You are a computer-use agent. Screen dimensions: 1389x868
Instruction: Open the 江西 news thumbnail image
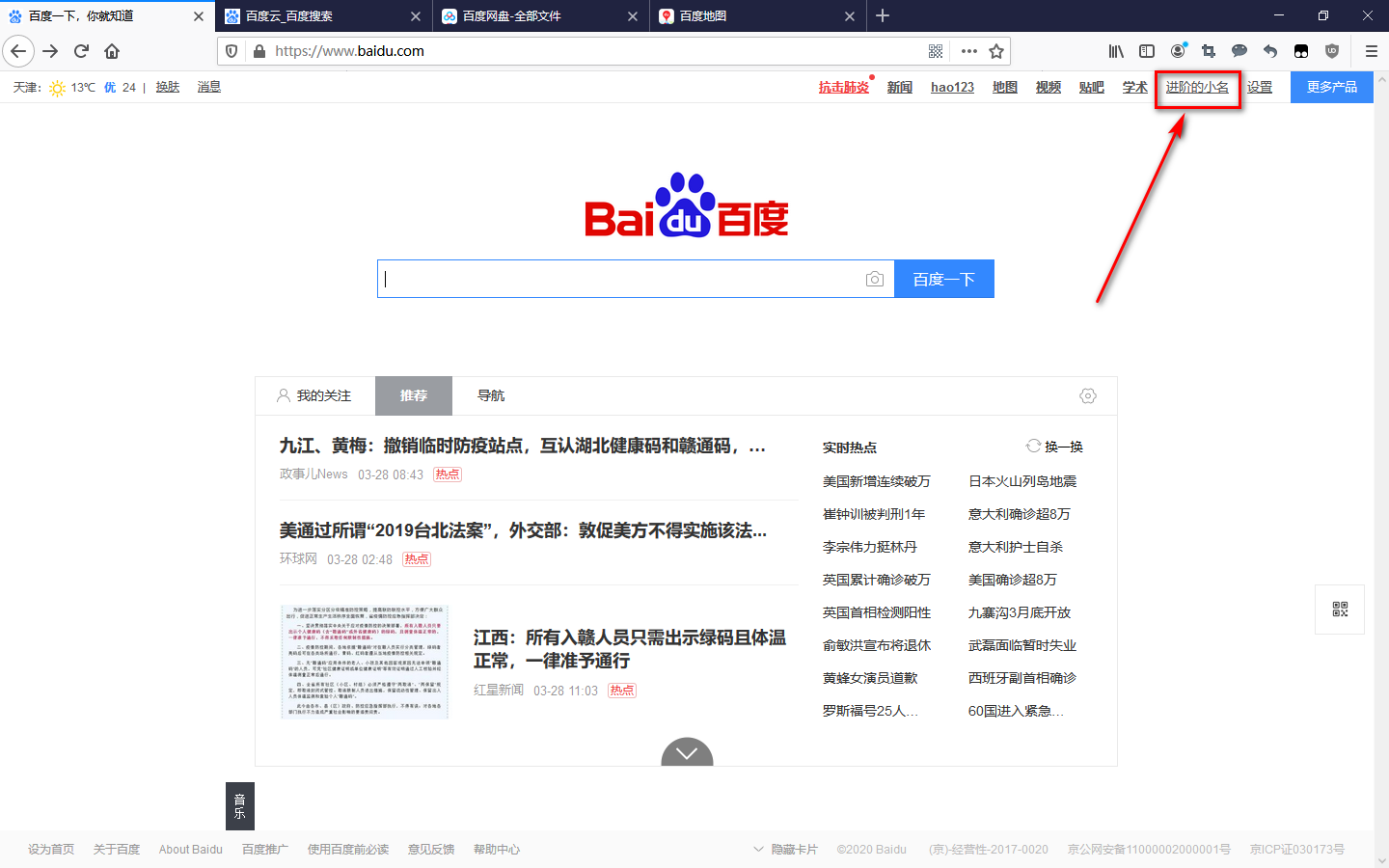tap(365, 662)
